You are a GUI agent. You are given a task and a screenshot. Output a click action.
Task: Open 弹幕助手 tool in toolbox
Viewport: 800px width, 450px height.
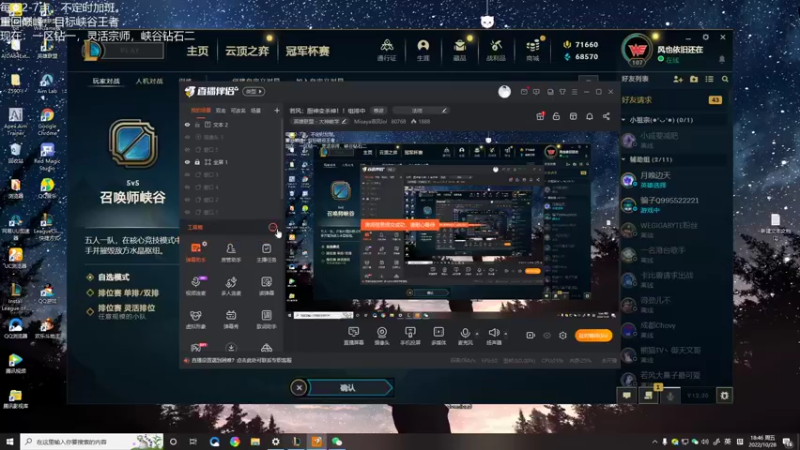[x=196, y=253]
